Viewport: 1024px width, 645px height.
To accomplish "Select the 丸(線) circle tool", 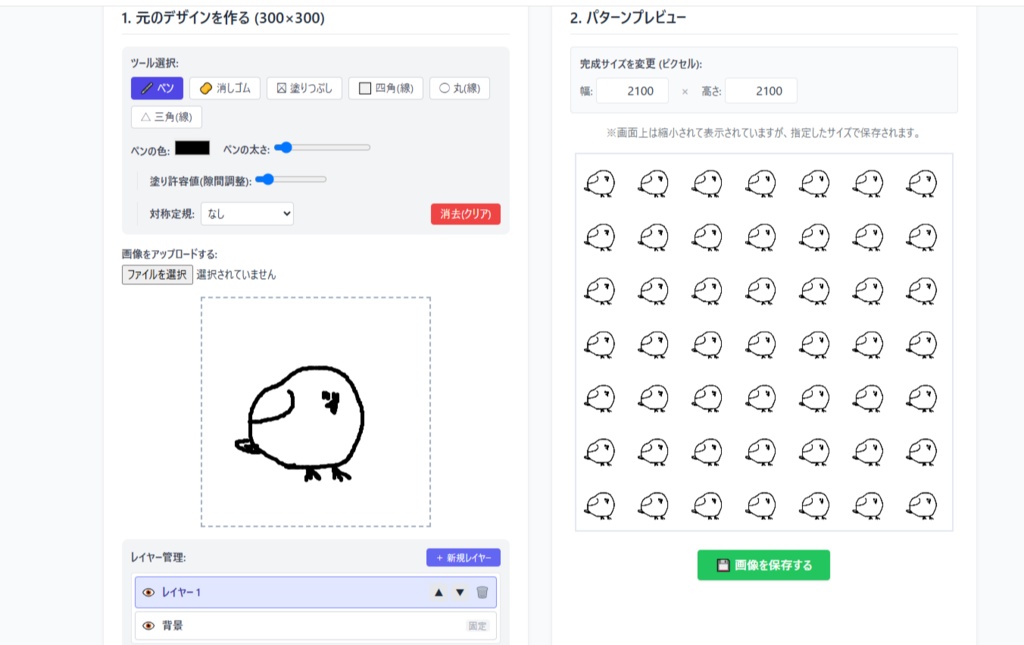I will click(x=459, y=88).
